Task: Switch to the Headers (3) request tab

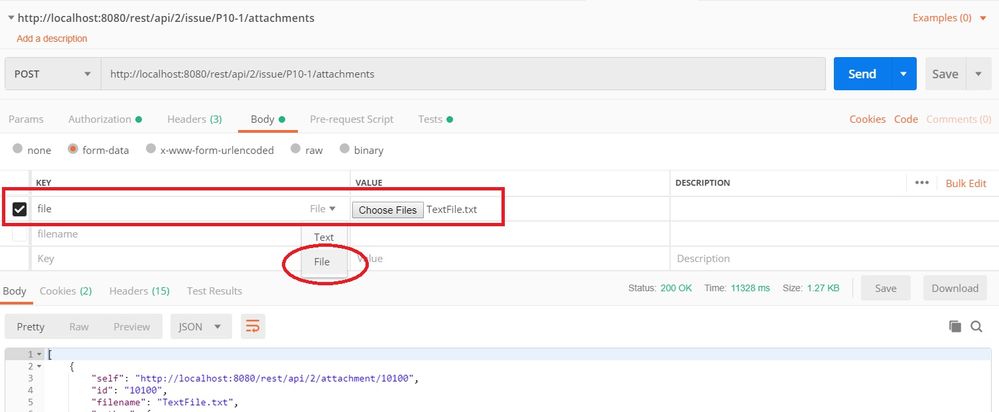Action: [x=194, y=119]
